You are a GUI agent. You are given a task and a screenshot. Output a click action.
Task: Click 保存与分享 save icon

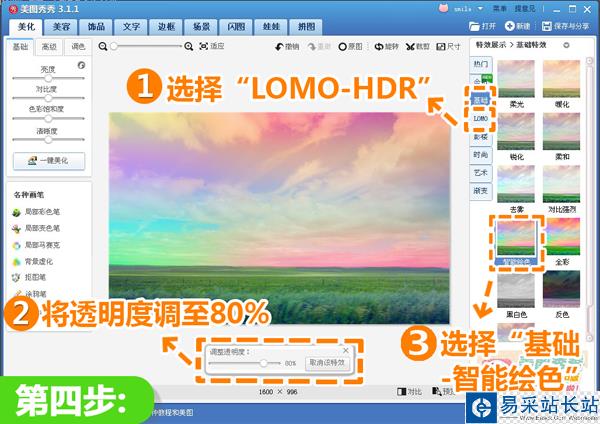click(547, 26)
